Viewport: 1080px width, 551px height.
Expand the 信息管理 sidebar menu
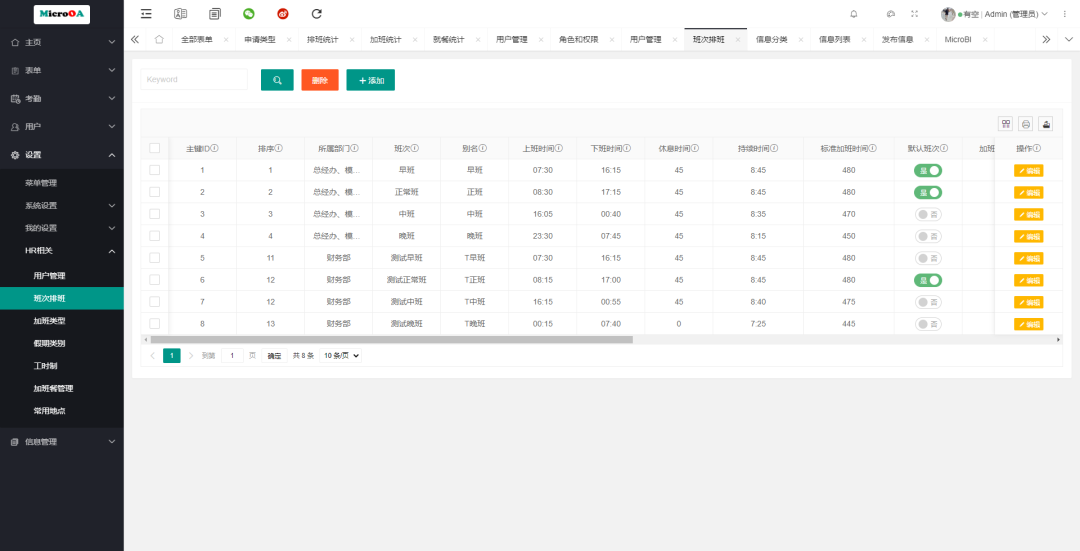pos(62,441)
